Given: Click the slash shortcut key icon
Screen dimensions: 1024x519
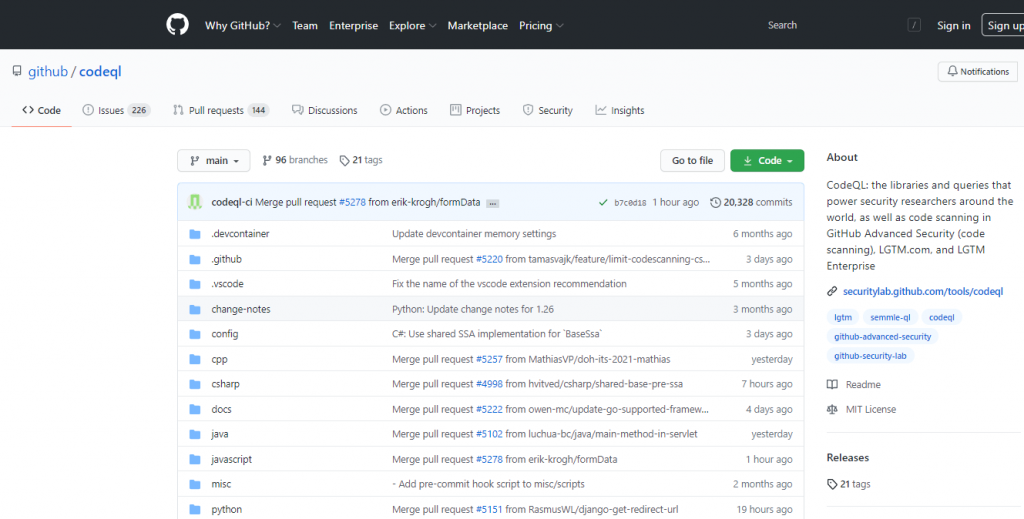Looking at the screenshot, I should click(x=914, y=25).
